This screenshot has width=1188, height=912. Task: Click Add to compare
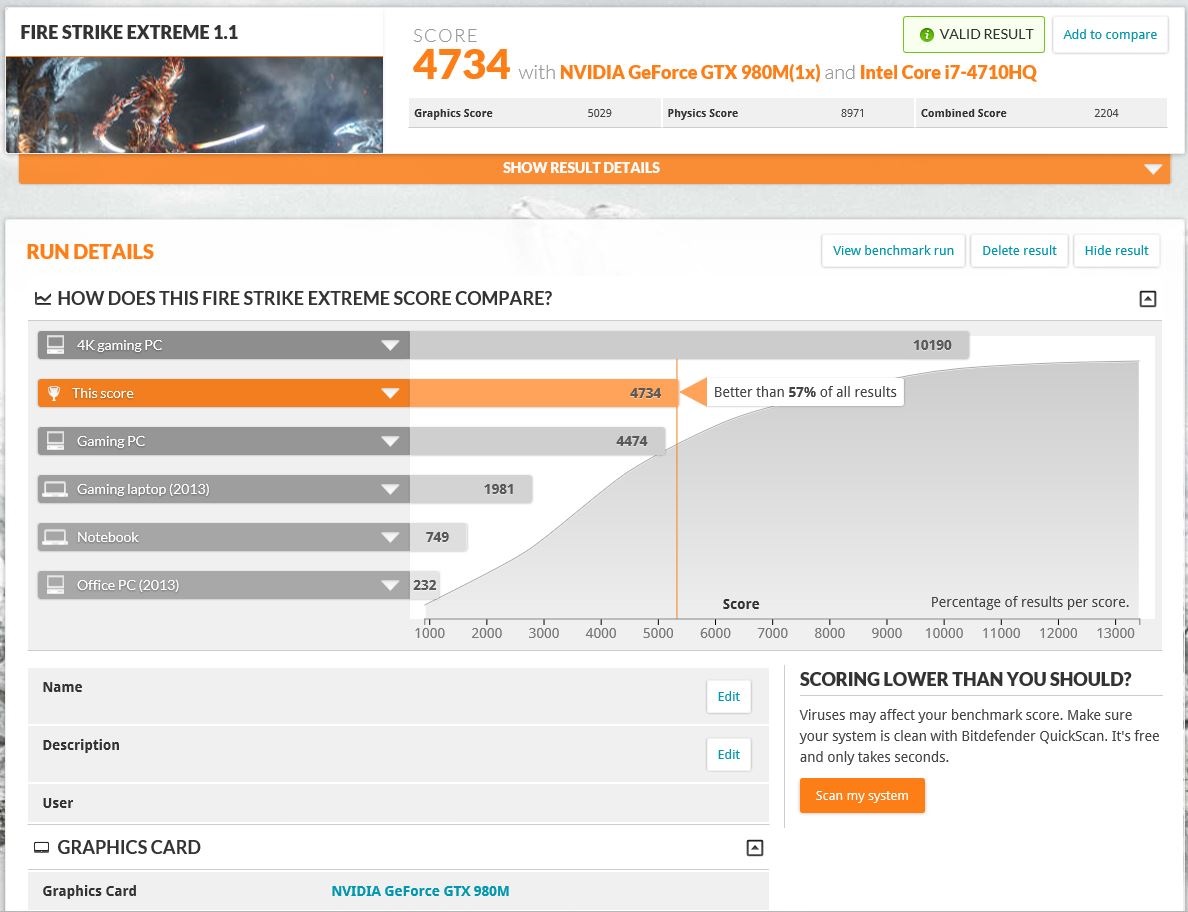[1110, 35]
